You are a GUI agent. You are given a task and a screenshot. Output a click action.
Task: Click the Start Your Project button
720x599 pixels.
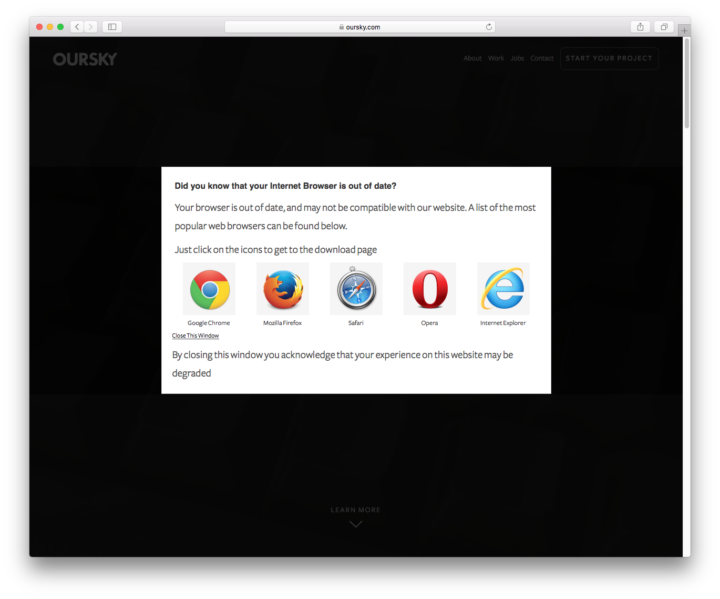tap(609, 58)
